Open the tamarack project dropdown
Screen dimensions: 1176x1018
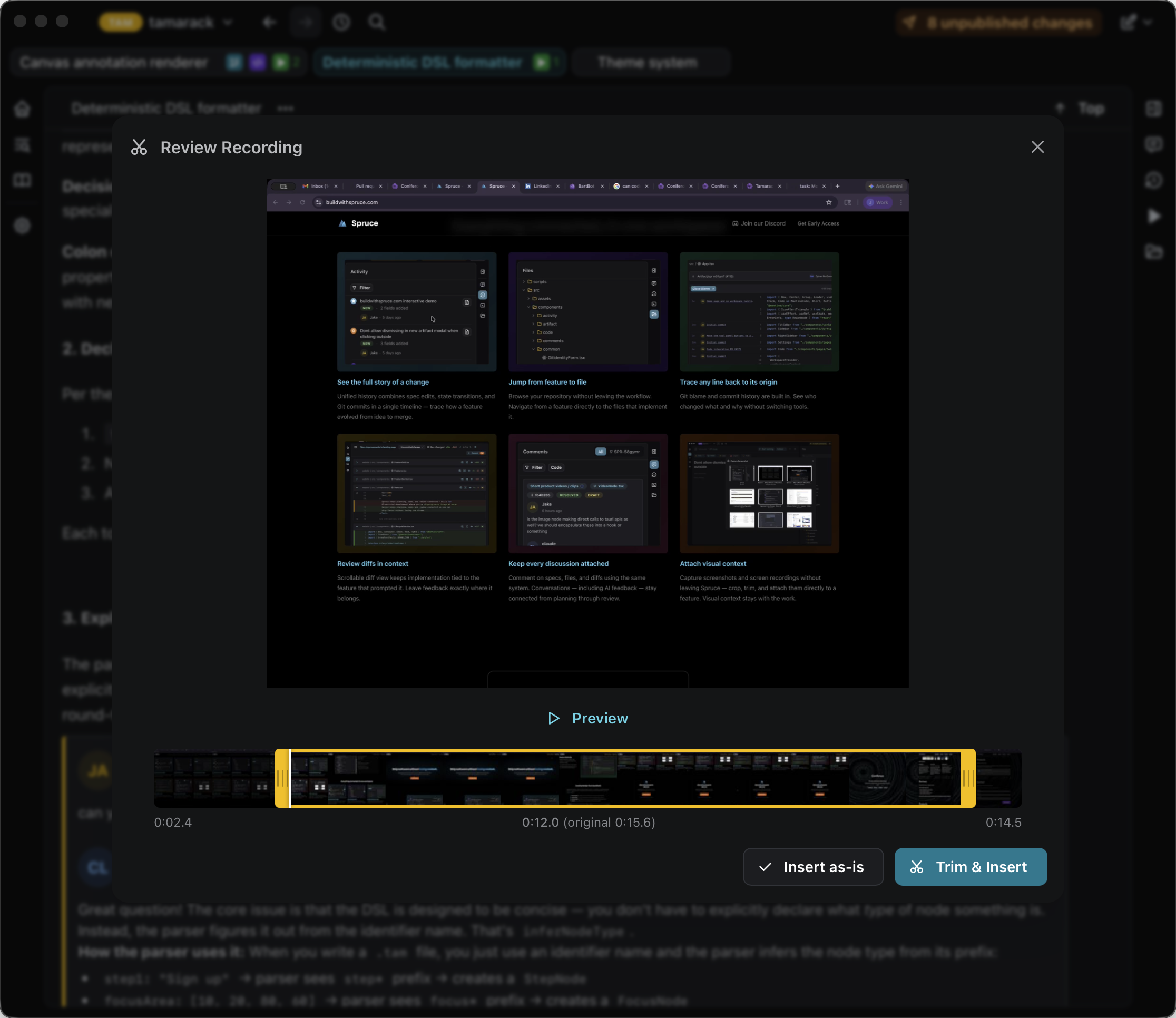coord(191,22)
